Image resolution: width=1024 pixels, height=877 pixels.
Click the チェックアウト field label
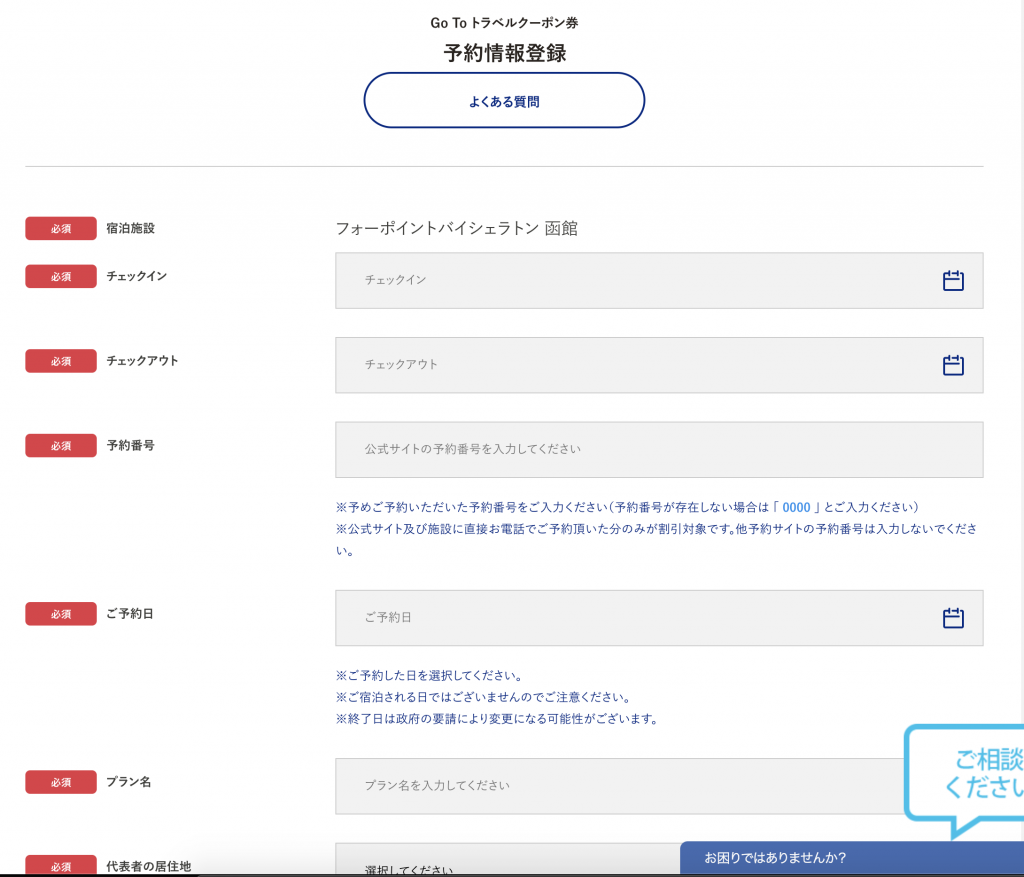(x=142, y=360)
